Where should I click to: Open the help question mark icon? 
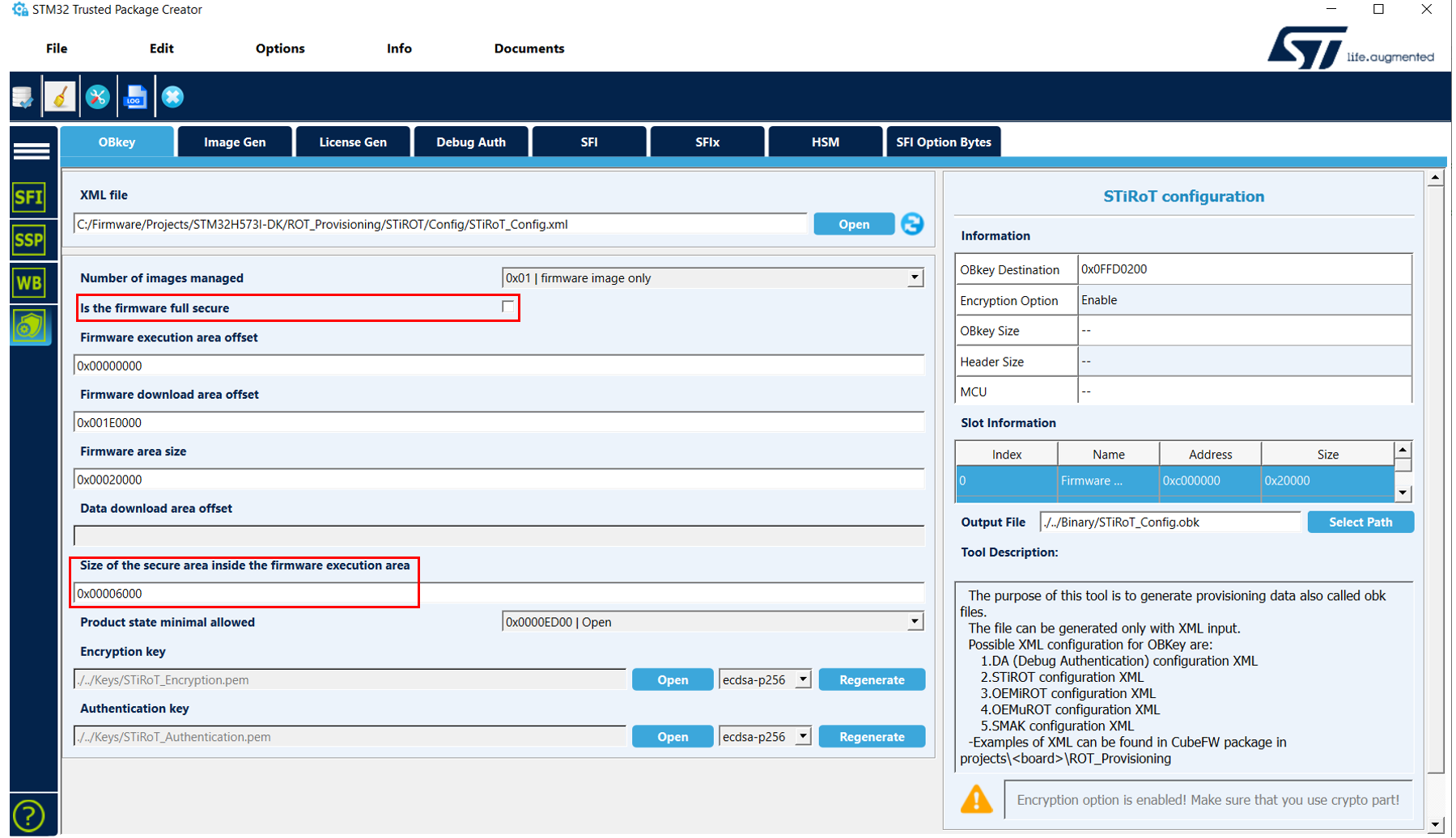pyautogui.click(x=29, y=815)
